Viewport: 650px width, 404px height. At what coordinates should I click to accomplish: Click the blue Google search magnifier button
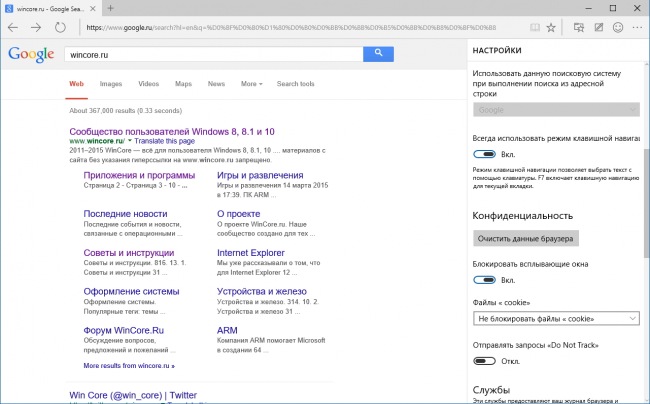click(378, 54)
